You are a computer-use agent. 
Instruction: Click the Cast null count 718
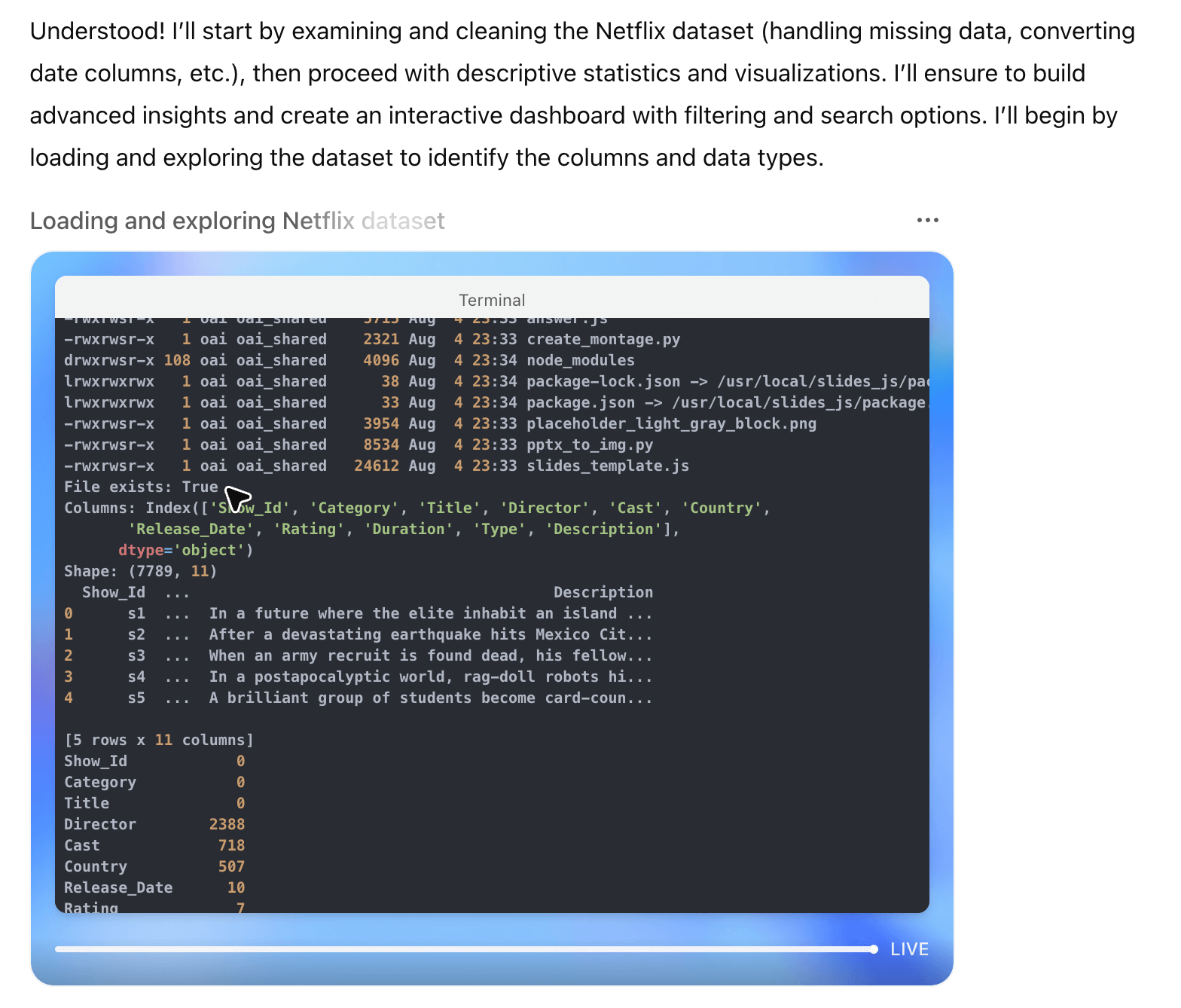231,845
